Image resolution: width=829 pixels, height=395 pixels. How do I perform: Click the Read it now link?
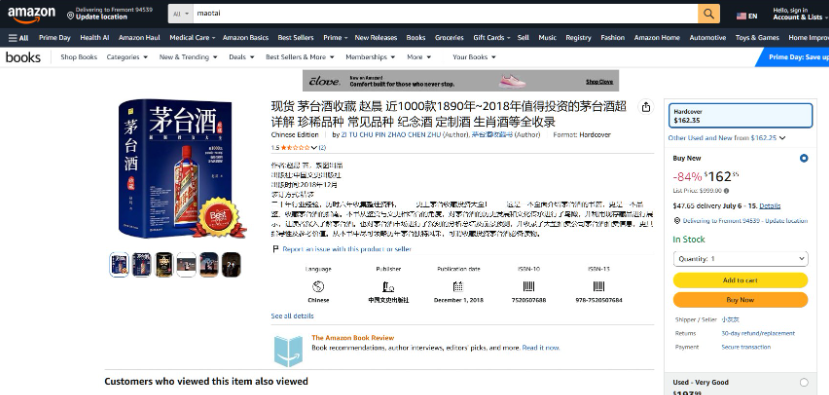[541, 347]
